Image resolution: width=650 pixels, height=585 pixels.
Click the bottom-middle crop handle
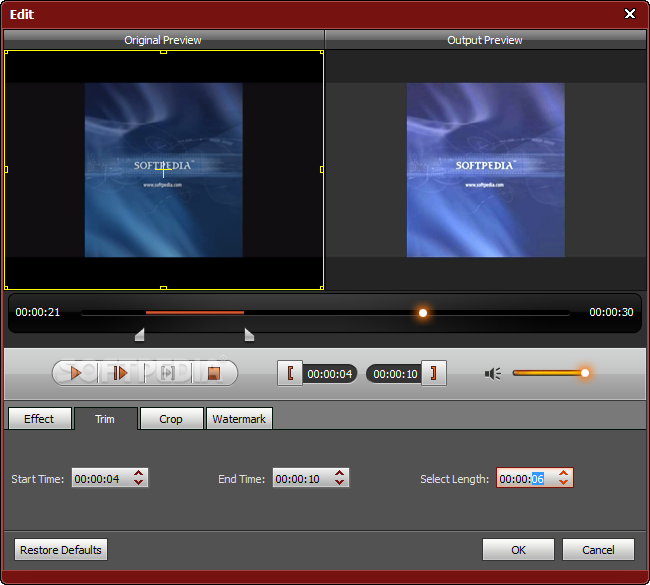pyautogui.click(x=163, y=288)
